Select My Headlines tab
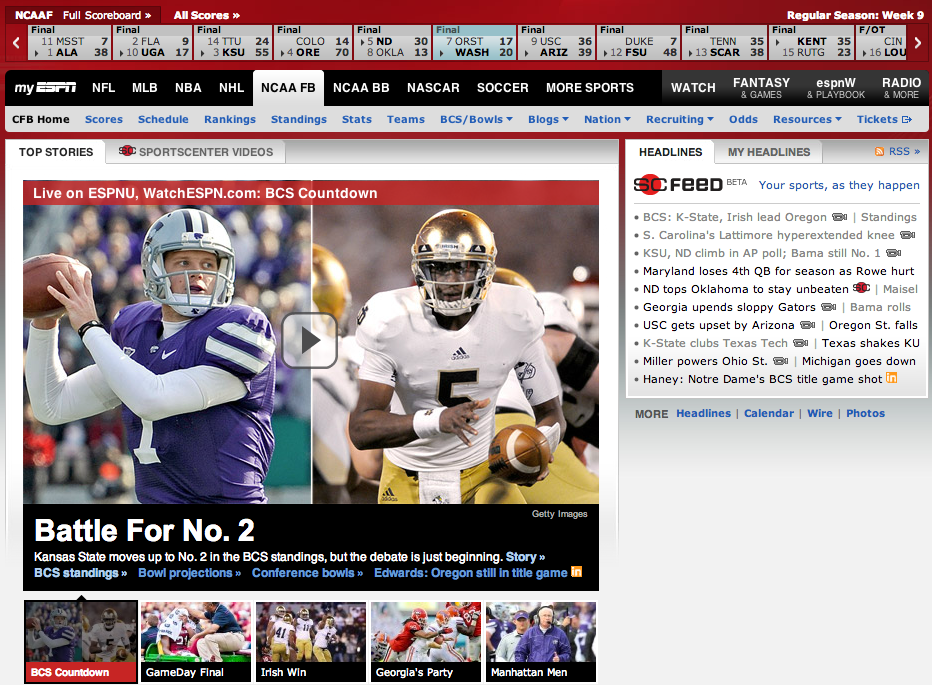 (769, 152)
